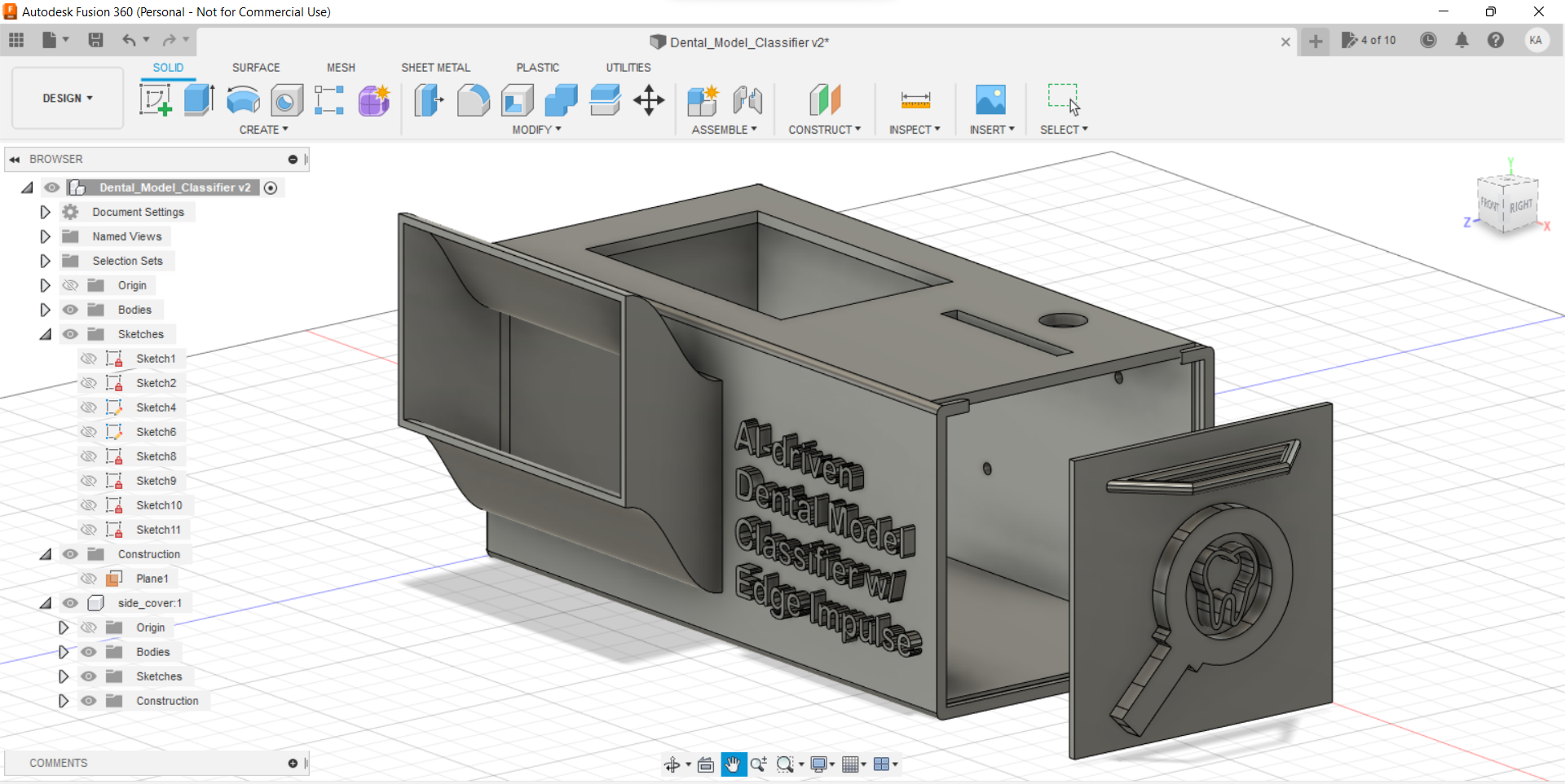The height and width of the screenshot is (784, 1565).
Task: Collapse the Construction folder containing Plane1
Action: [x=46, y=554]
